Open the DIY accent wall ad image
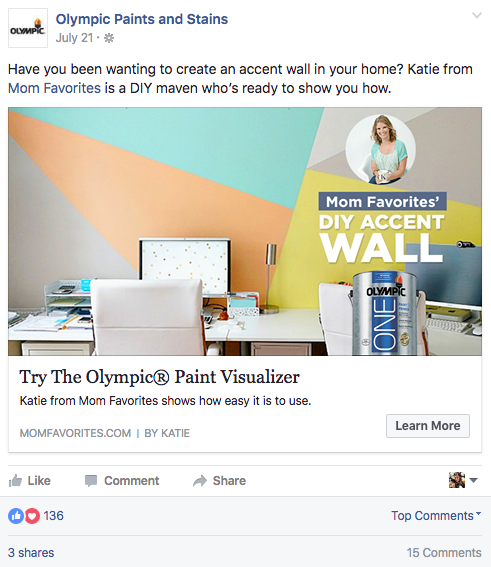The image size is (491, 567). 245,231
